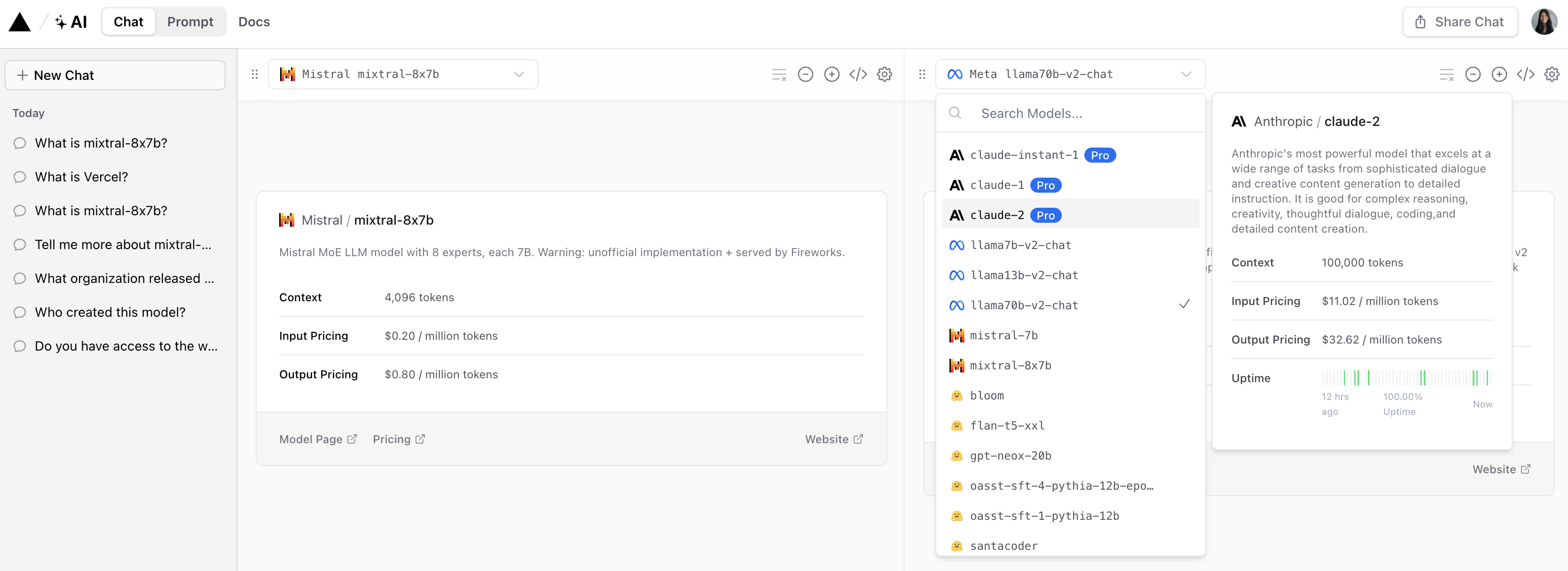Choose gpt-neox-20b model
This screenshot has width=1568, height=571.
pos(1070,456)
